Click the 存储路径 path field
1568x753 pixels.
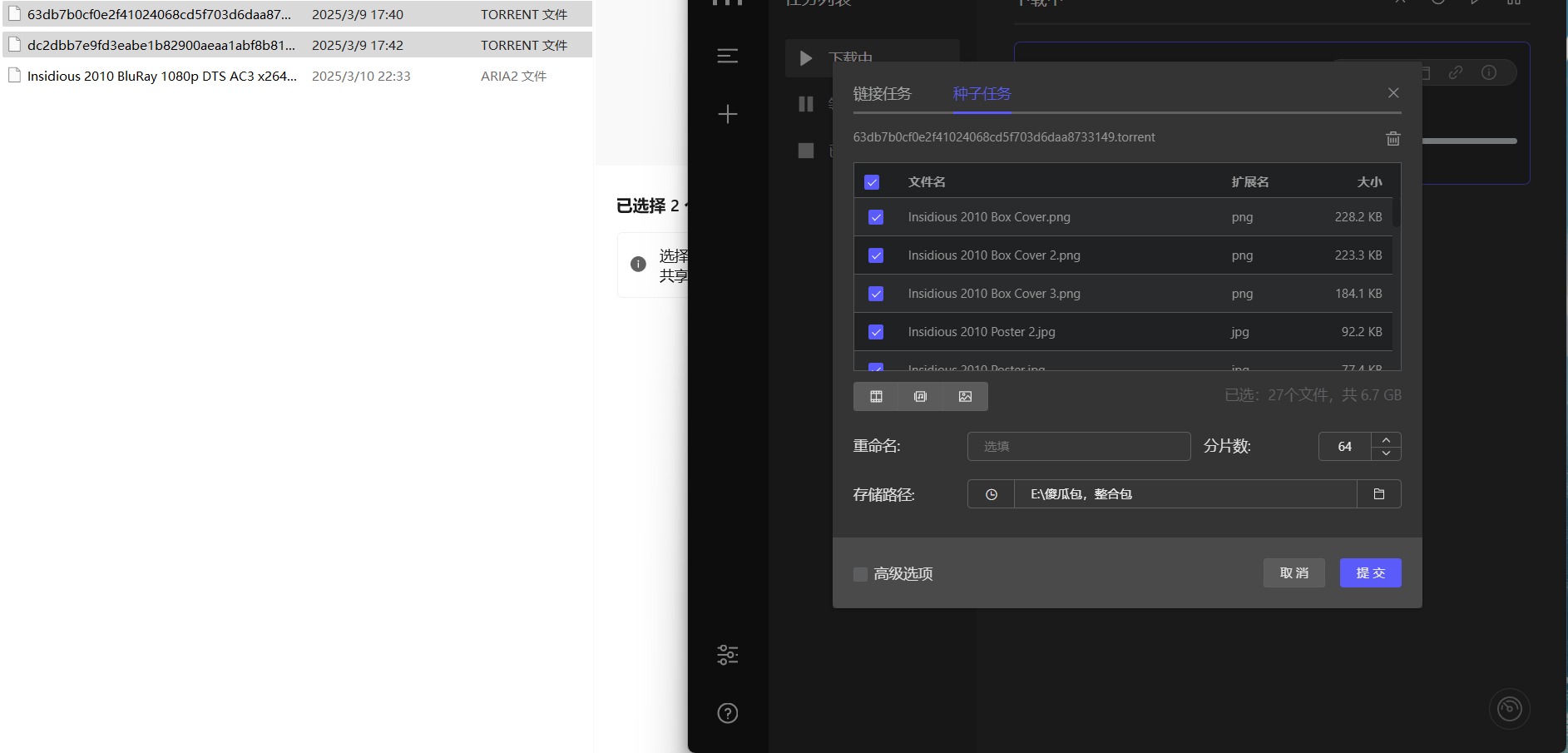pyautogui.click(x=1185, y=494)
